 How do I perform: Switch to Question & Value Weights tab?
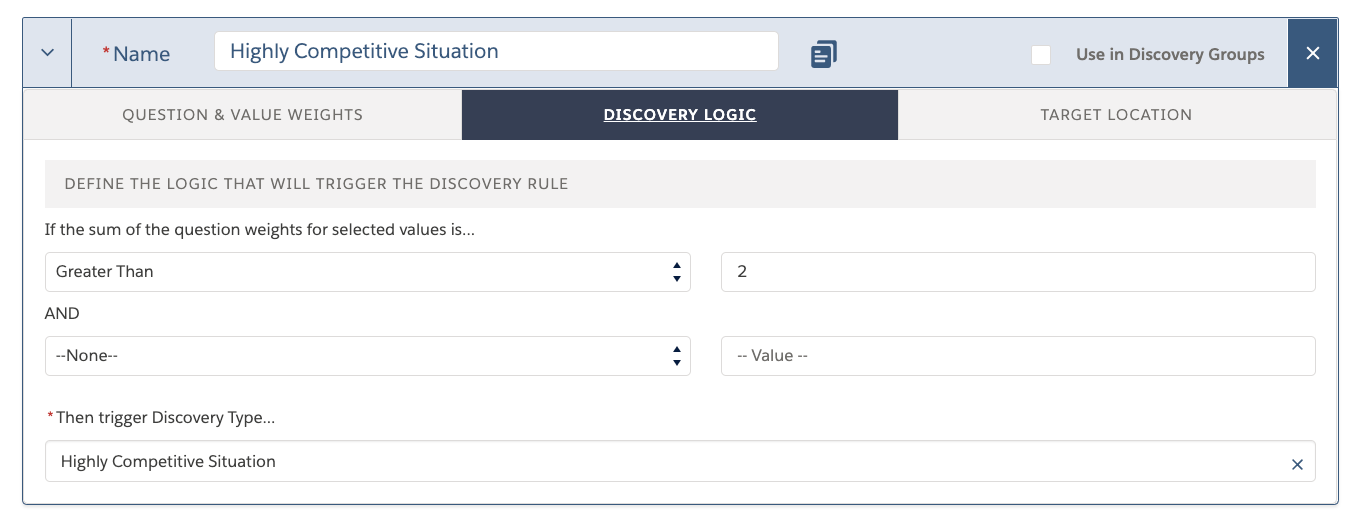[242, 115]
